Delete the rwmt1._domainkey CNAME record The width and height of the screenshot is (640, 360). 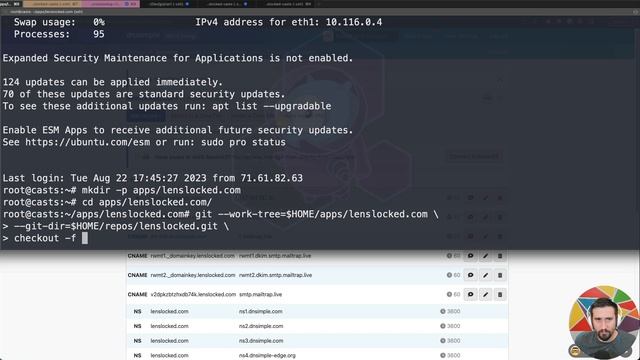tap(500, 256)
